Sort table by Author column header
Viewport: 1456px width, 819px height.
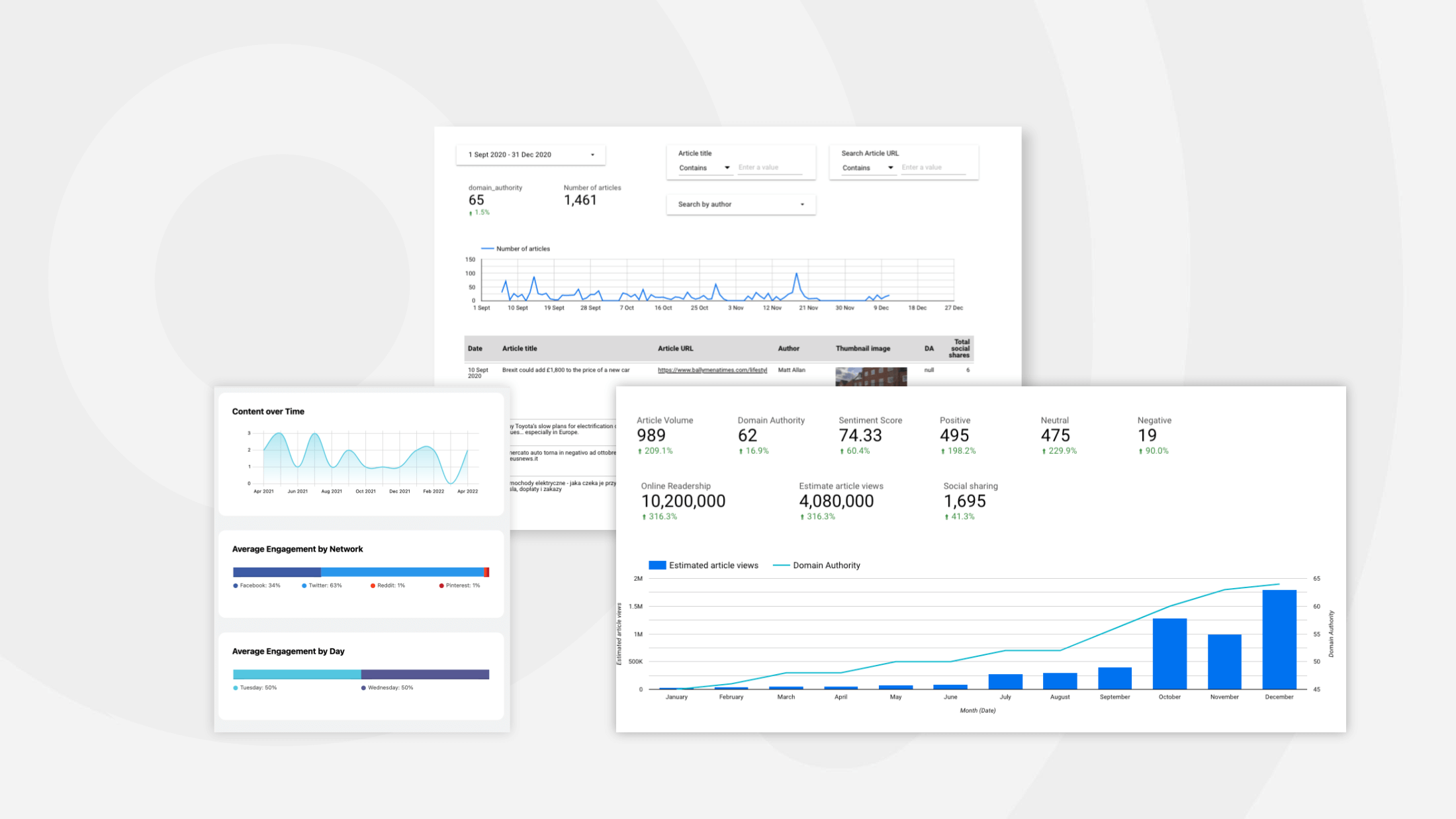[788, 349]
